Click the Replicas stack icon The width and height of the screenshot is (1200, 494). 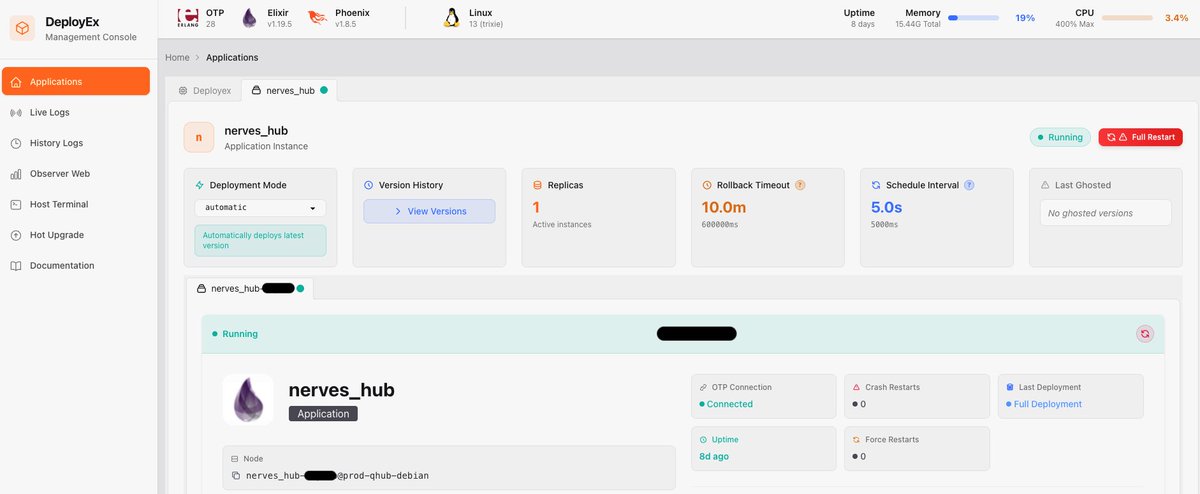pos(538,185)
